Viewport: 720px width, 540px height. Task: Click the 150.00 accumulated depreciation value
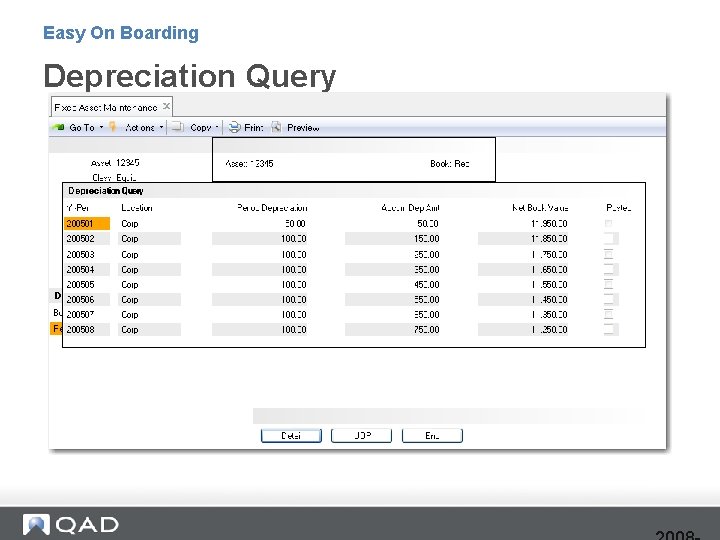[x=427, y=239]
